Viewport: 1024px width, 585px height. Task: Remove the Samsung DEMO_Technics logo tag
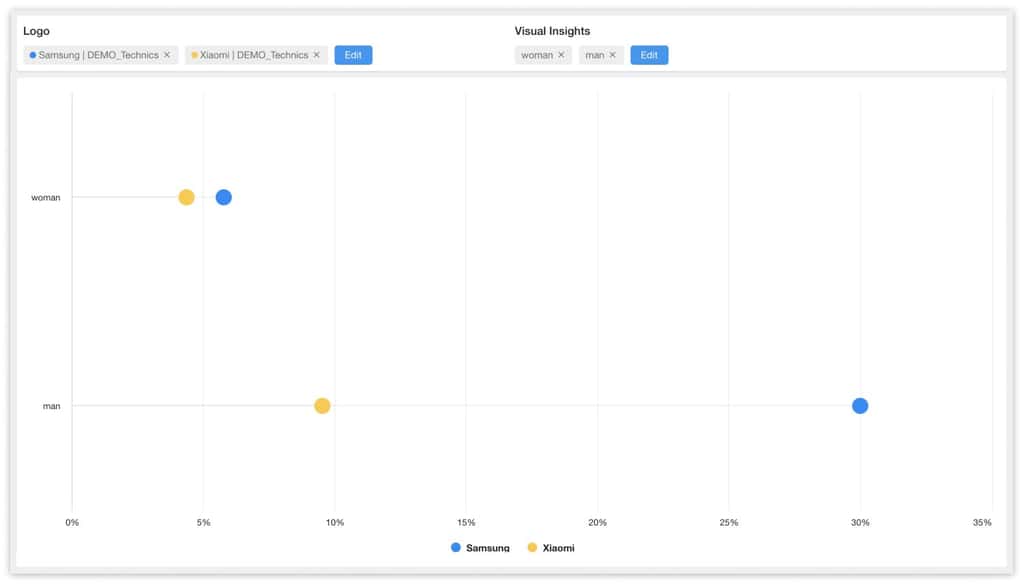pyautogui.click(x=167, y=55)
